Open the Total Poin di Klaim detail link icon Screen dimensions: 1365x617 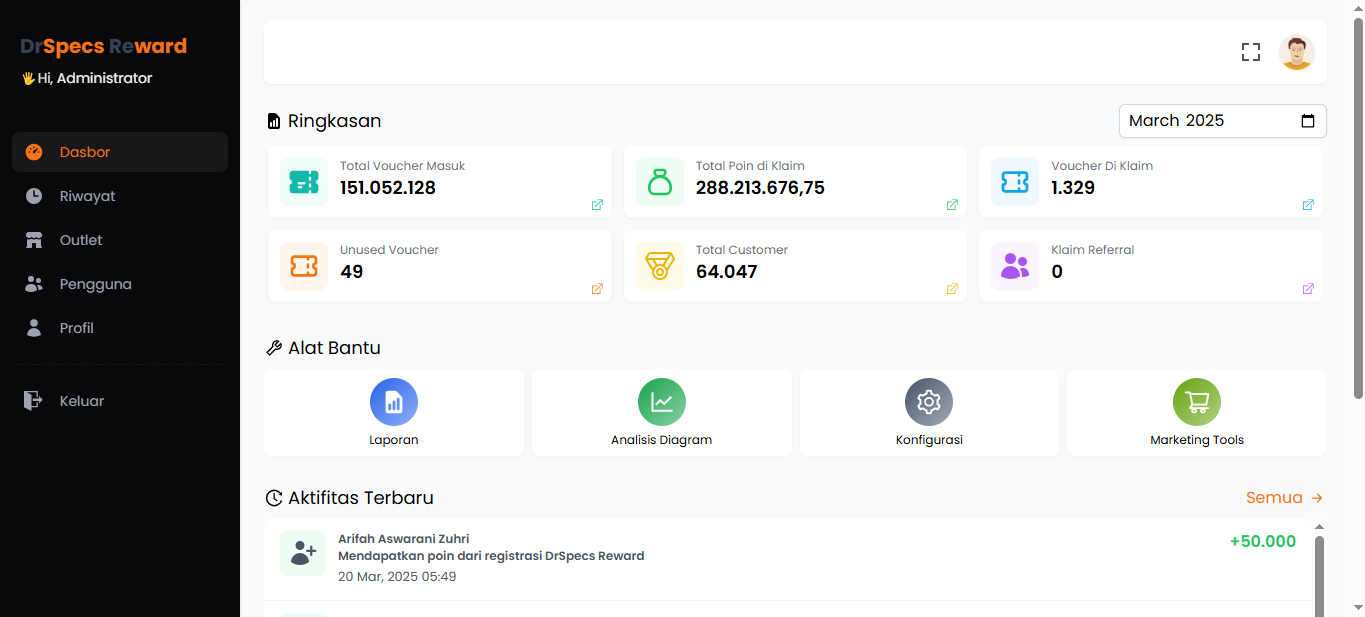[952, 205]
